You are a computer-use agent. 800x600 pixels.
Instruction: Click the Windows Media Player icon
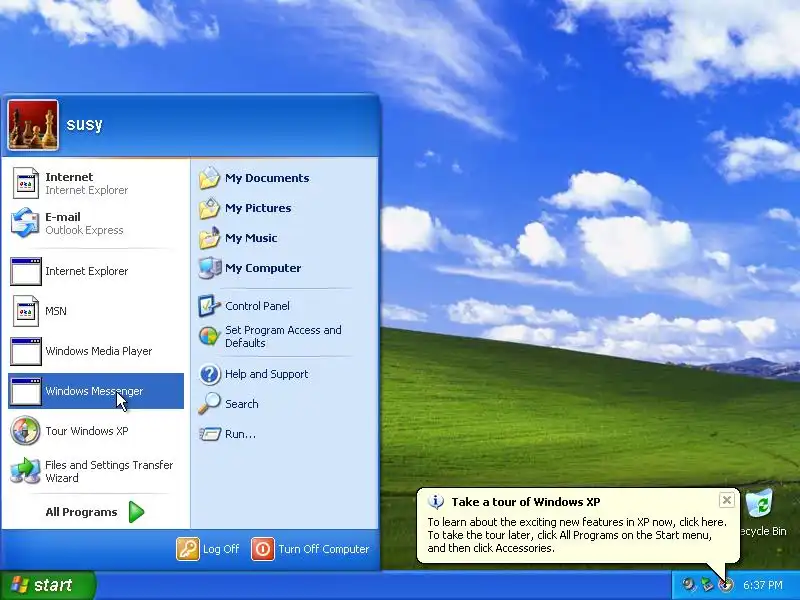tap(26, 351)
